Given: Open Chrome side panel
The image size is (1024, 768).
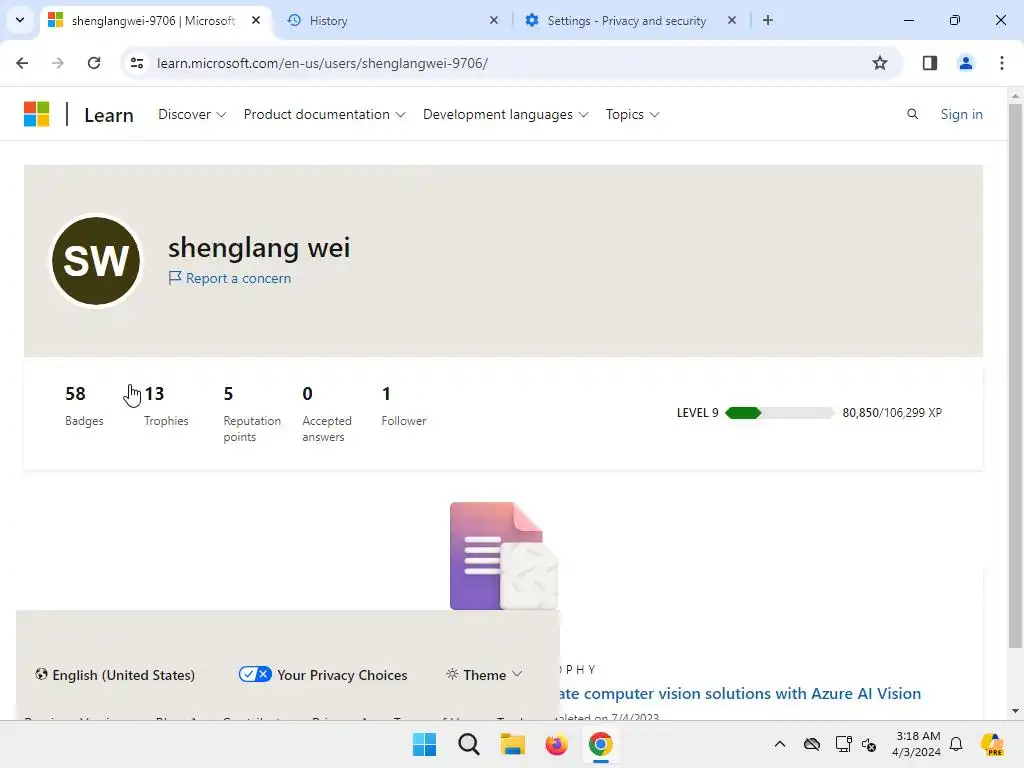Looking at the screenshot, I should pos(929,63).
